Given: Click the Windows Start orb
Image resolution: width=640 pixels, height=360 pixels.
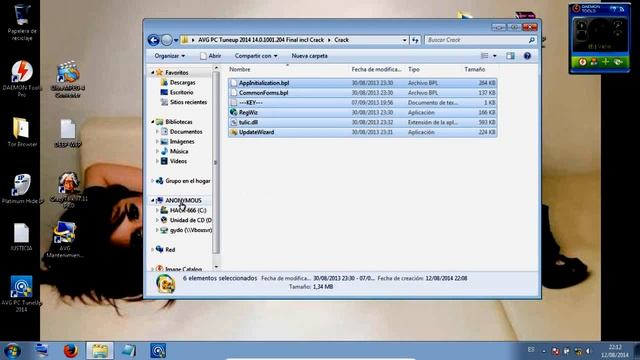Looking at the screenshot, I should pos(12,351).
